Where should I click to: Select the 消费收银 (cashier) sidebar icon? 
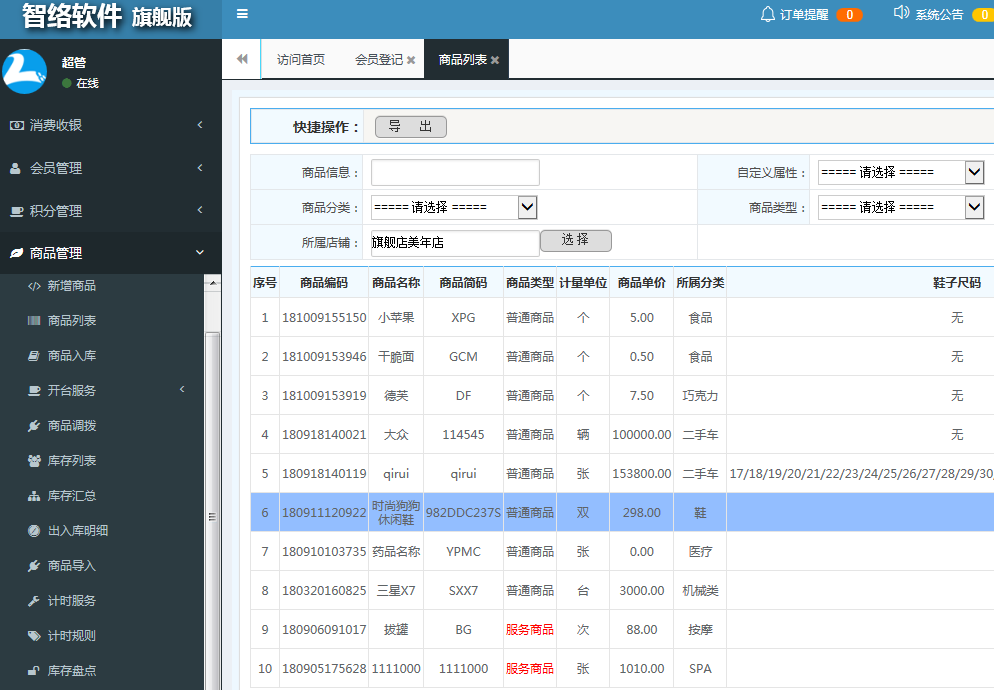point(16,124)
